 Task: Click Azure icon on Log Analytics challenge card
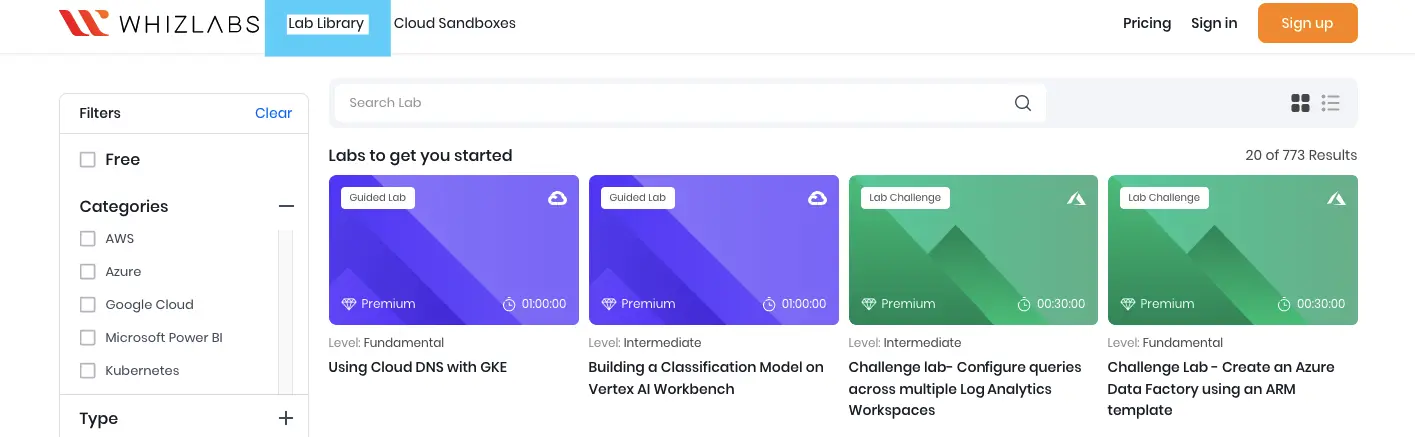pos(1076,198)
